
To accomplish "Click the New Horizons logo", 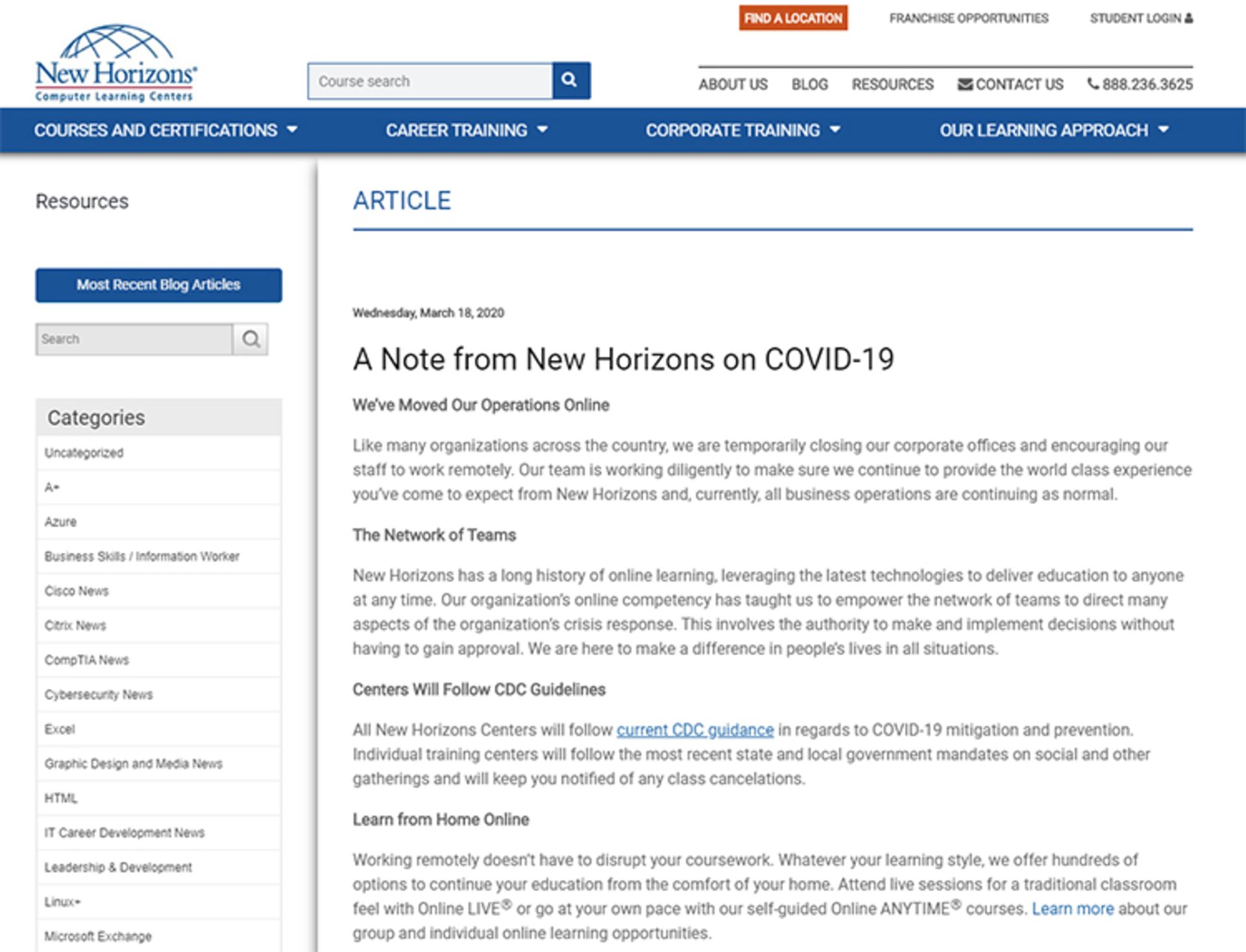I will (116, 64).
